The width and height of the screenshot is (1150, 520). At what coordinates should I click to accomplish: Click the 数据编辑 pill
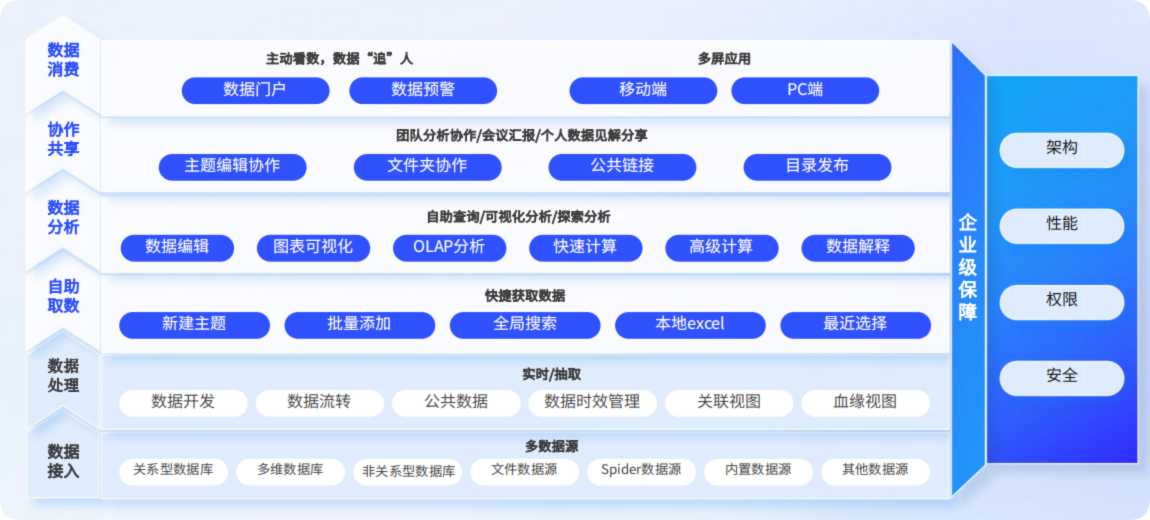[177, 248]
